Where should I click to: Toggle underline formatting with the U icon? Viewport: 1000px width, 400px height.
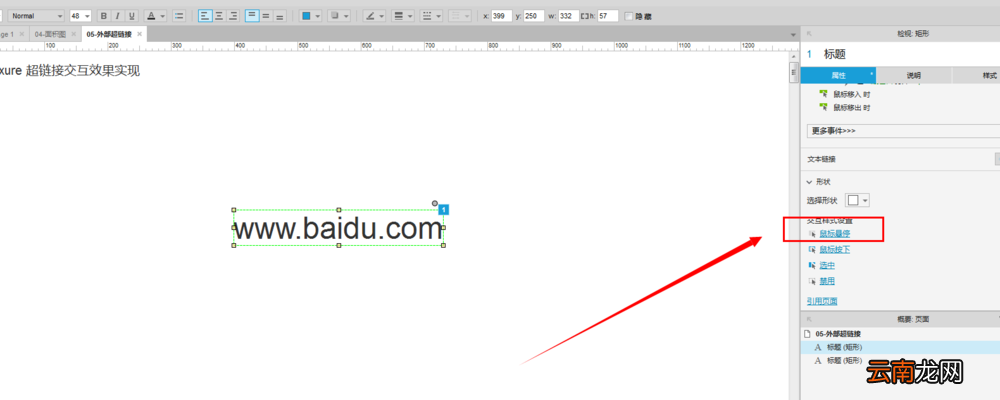point(132,16)
